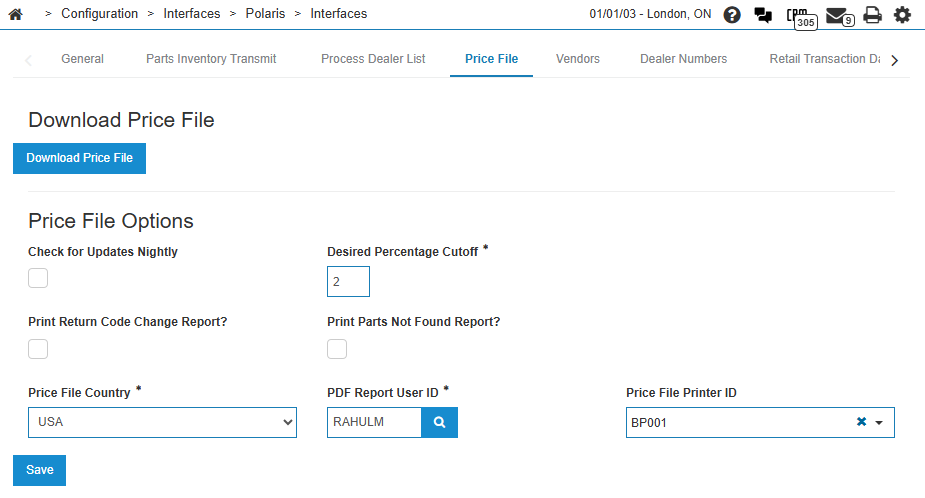
Task: Toggle Print Return Code Change Report checkbox
Action: point(38,349)
